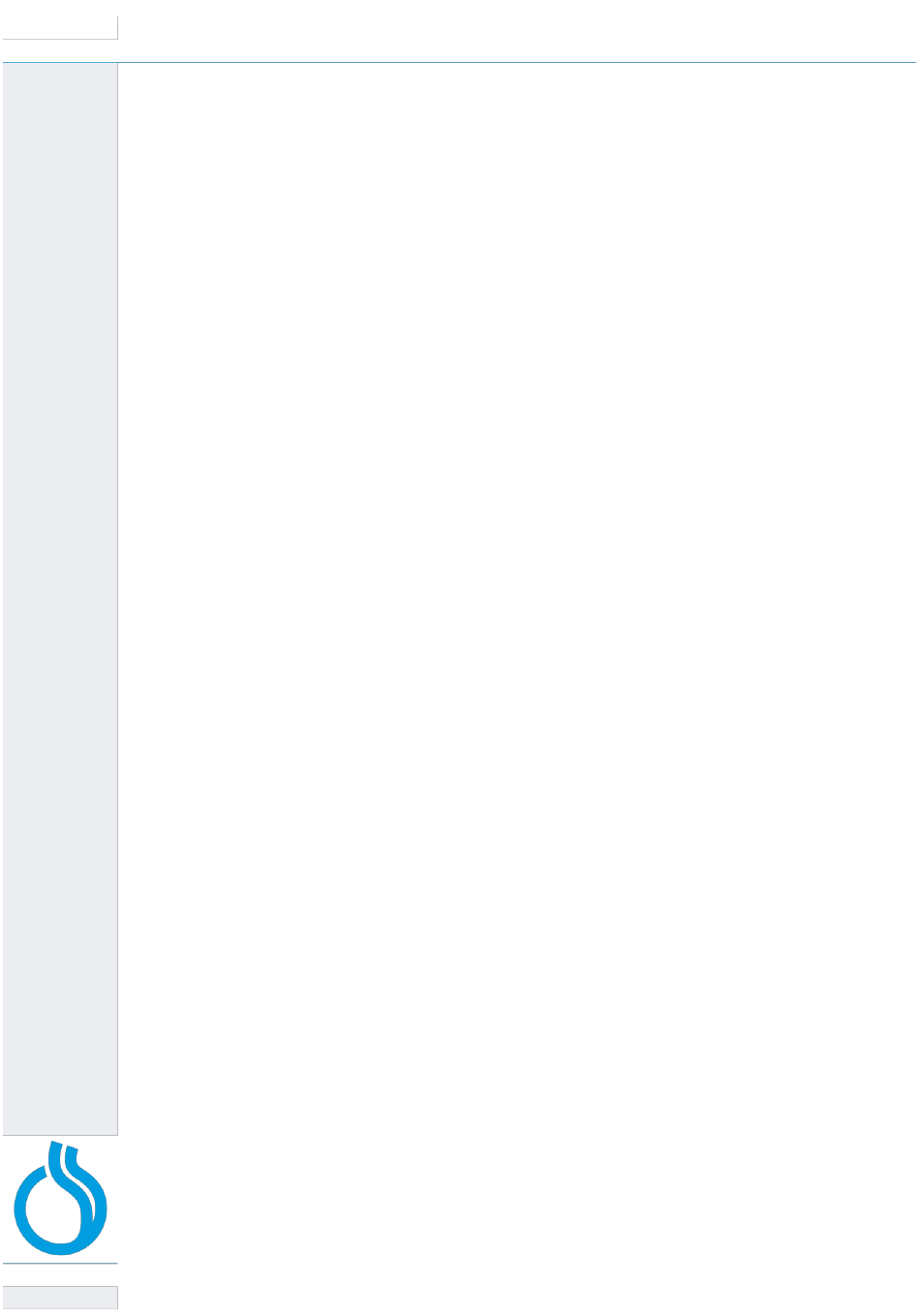Click the thin blue line beneath logo
The height and width of the screenshot is (1316, 920).
(x=60, y=1264)
